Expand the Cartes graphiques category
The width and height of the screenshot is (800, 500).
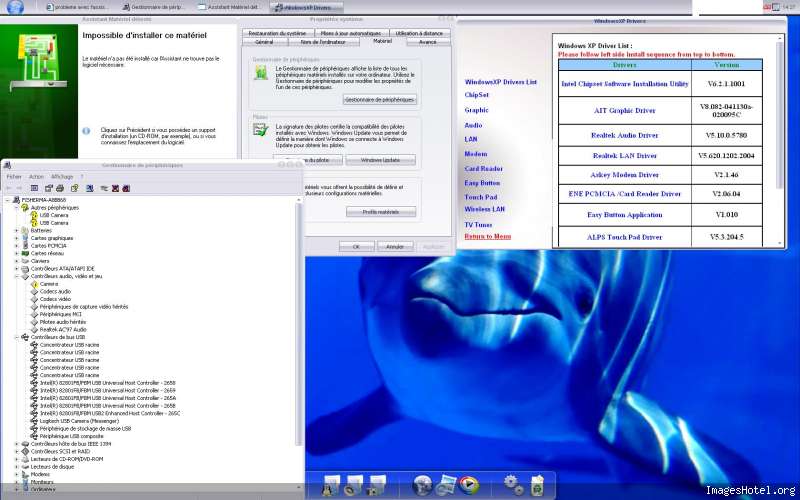[x=17, y=238]
